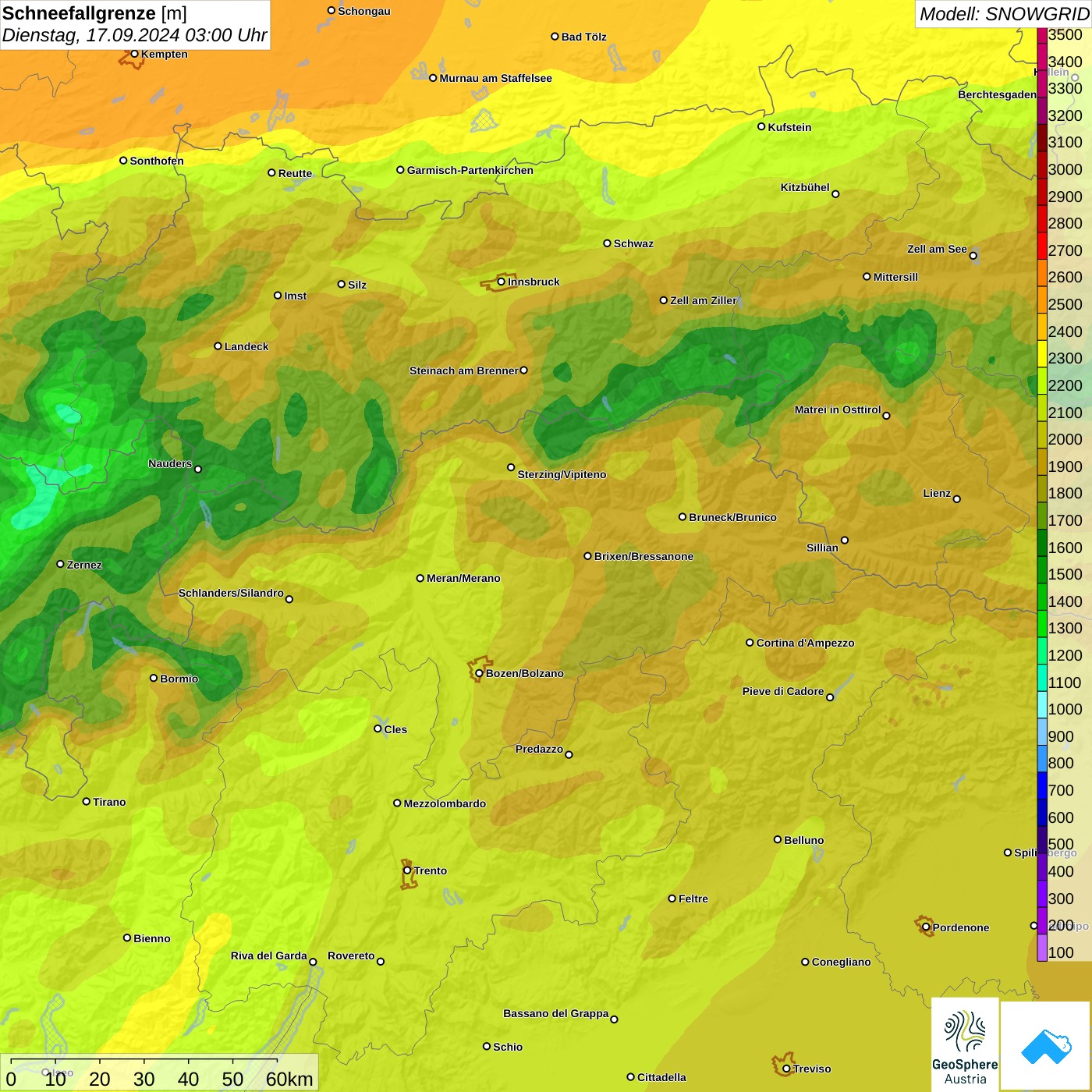Click the Innsbruck city label
1092x1092 pixels.
click(x=534, y=282)
